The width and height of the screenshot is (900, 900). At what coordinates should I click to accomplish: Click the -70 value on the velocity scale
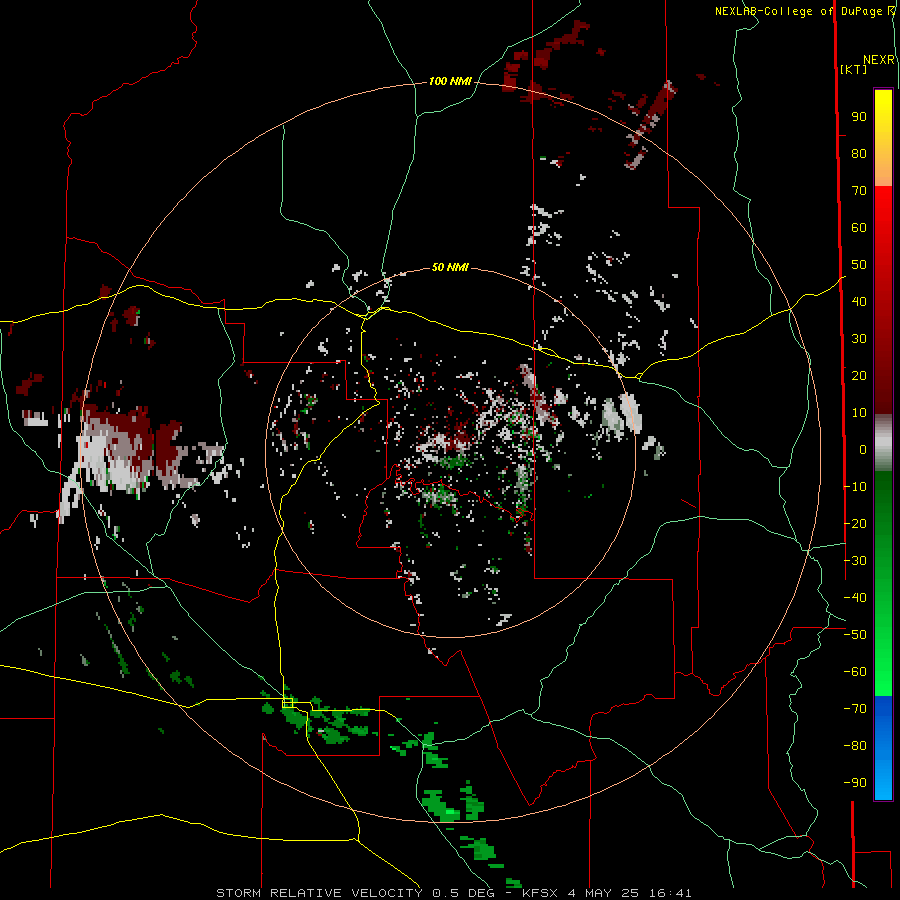pos(855,708)
